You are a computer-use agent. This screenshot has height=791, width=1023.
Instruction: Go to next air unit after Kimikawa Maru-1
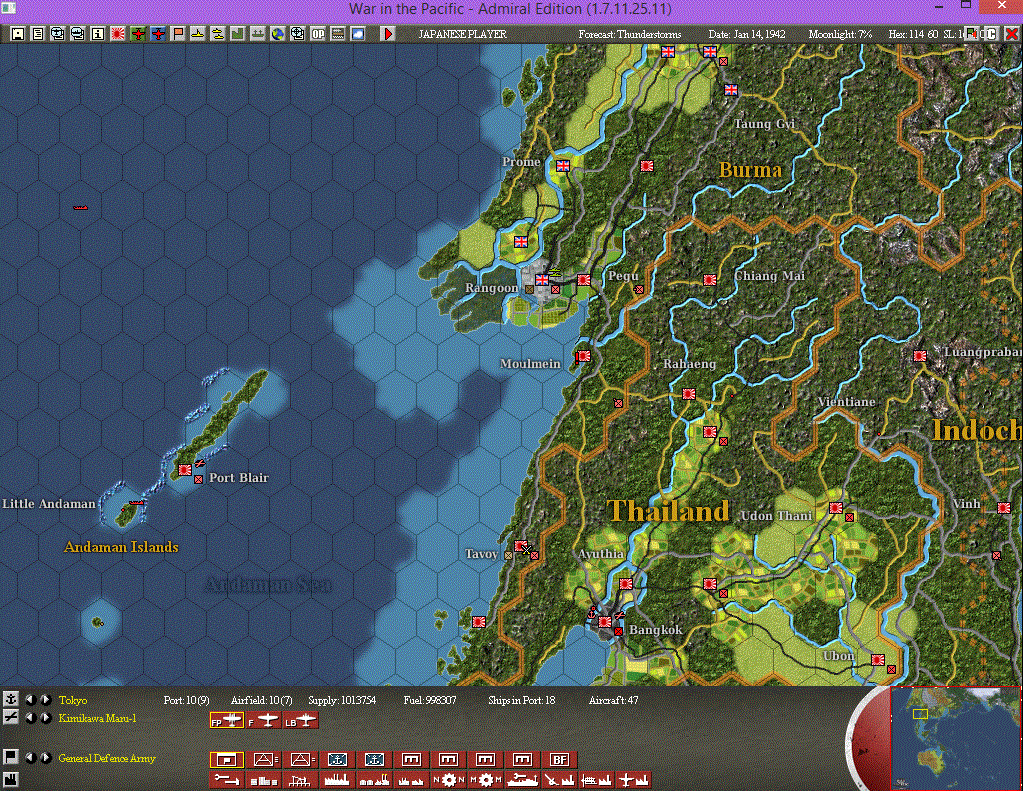click(x=46, y=717)
